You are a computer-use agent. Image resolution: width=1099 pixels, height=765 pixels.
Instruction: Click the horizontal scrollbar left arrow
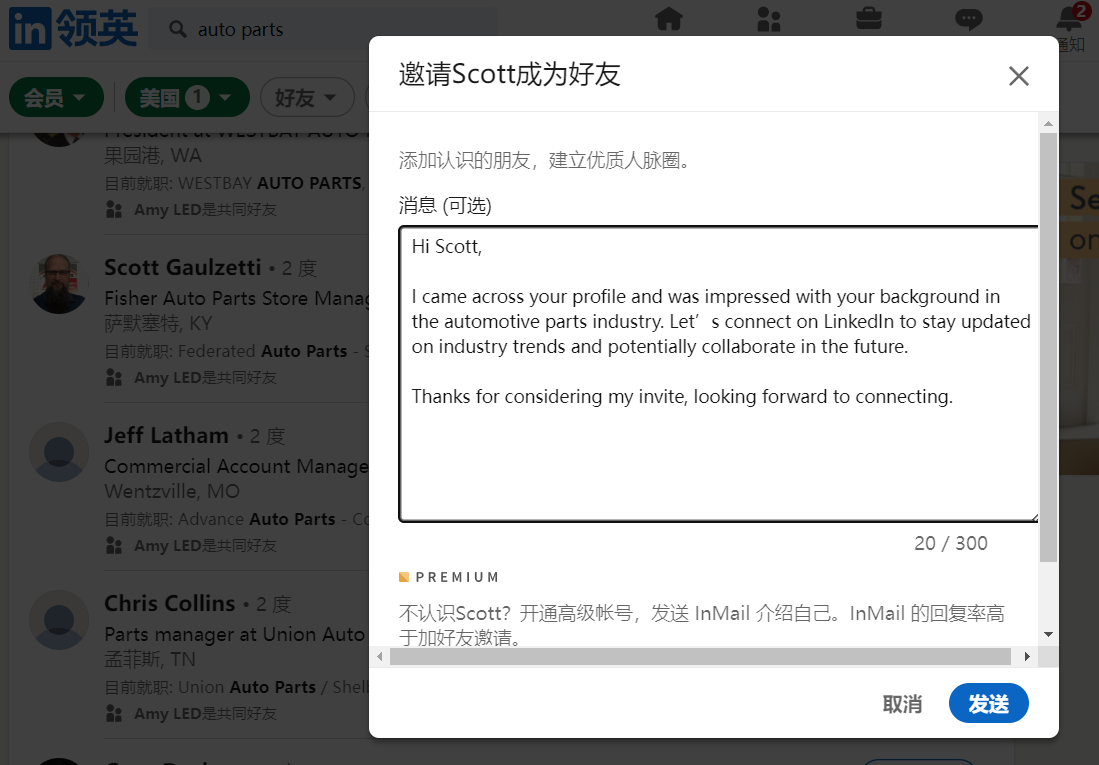coord(379,657)
